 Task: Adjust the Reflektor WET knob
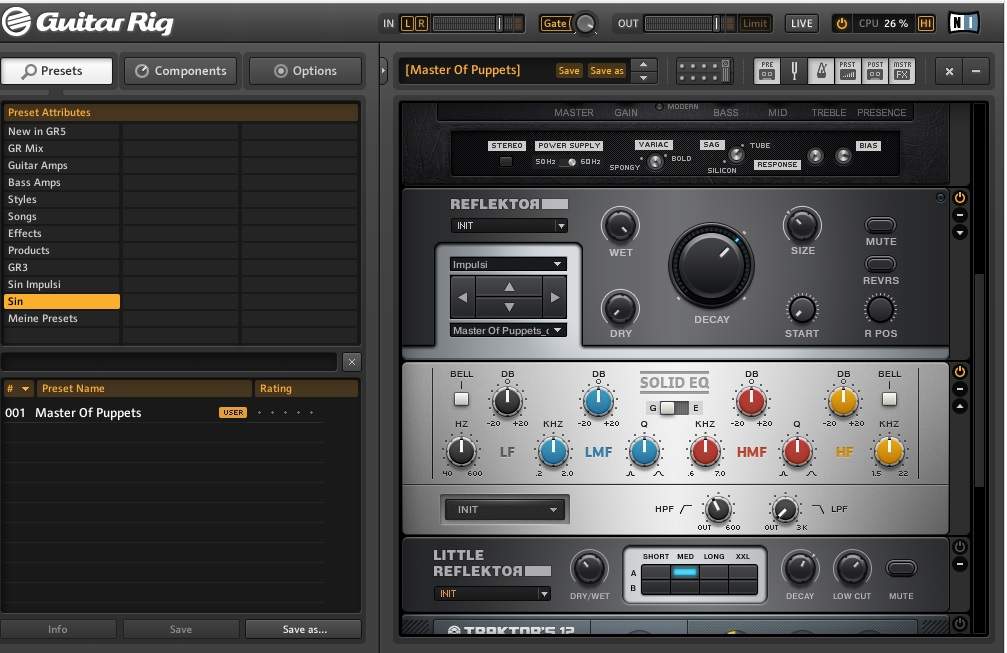620,226
